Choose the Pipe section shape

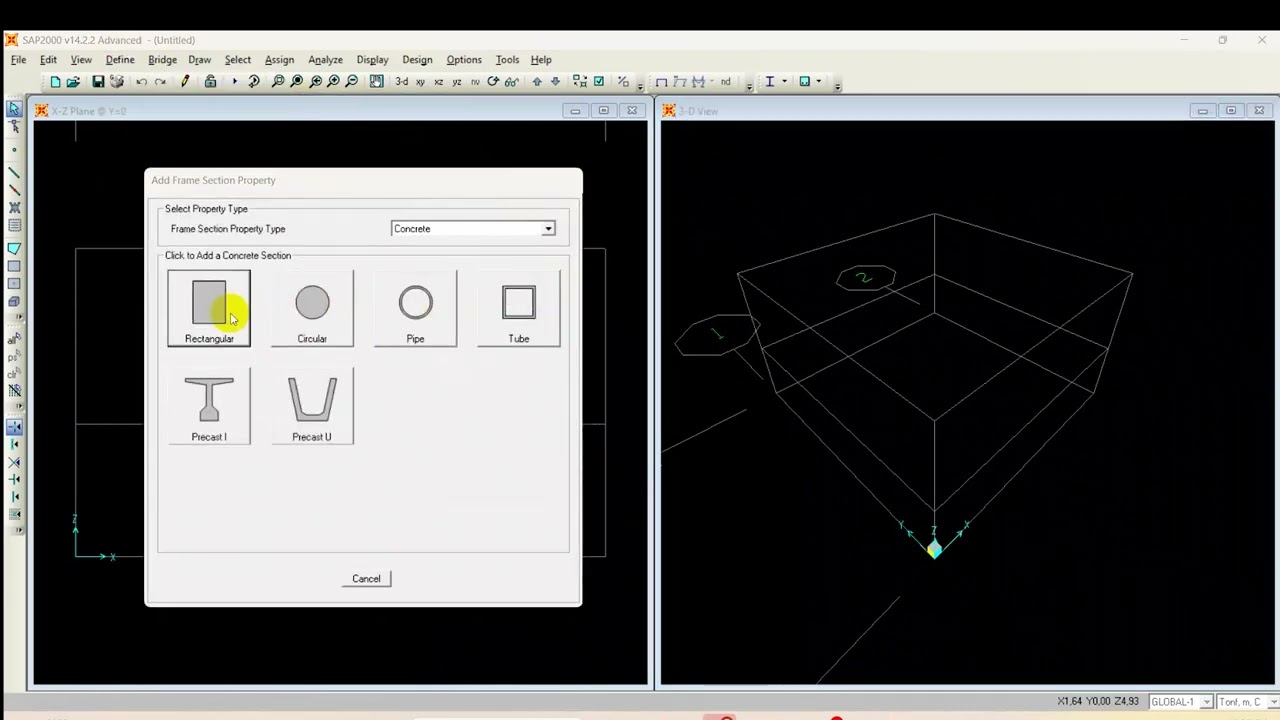(x=415, y=309)
